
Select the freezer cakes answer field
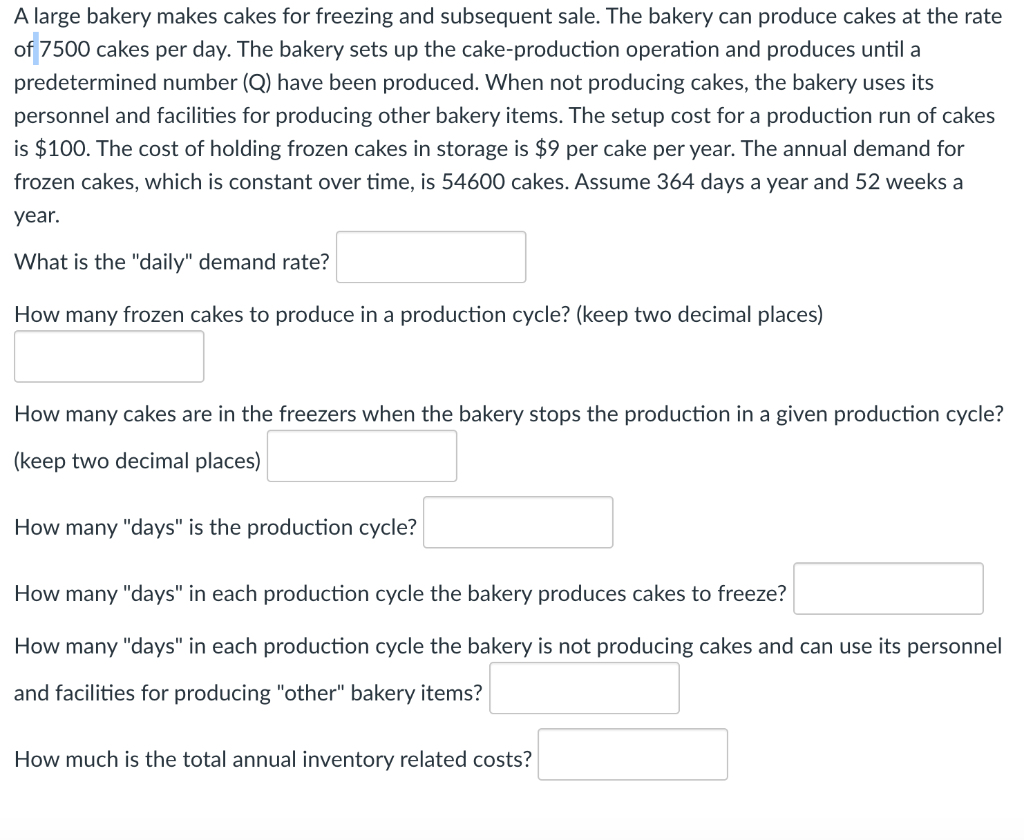pos(361,455)
